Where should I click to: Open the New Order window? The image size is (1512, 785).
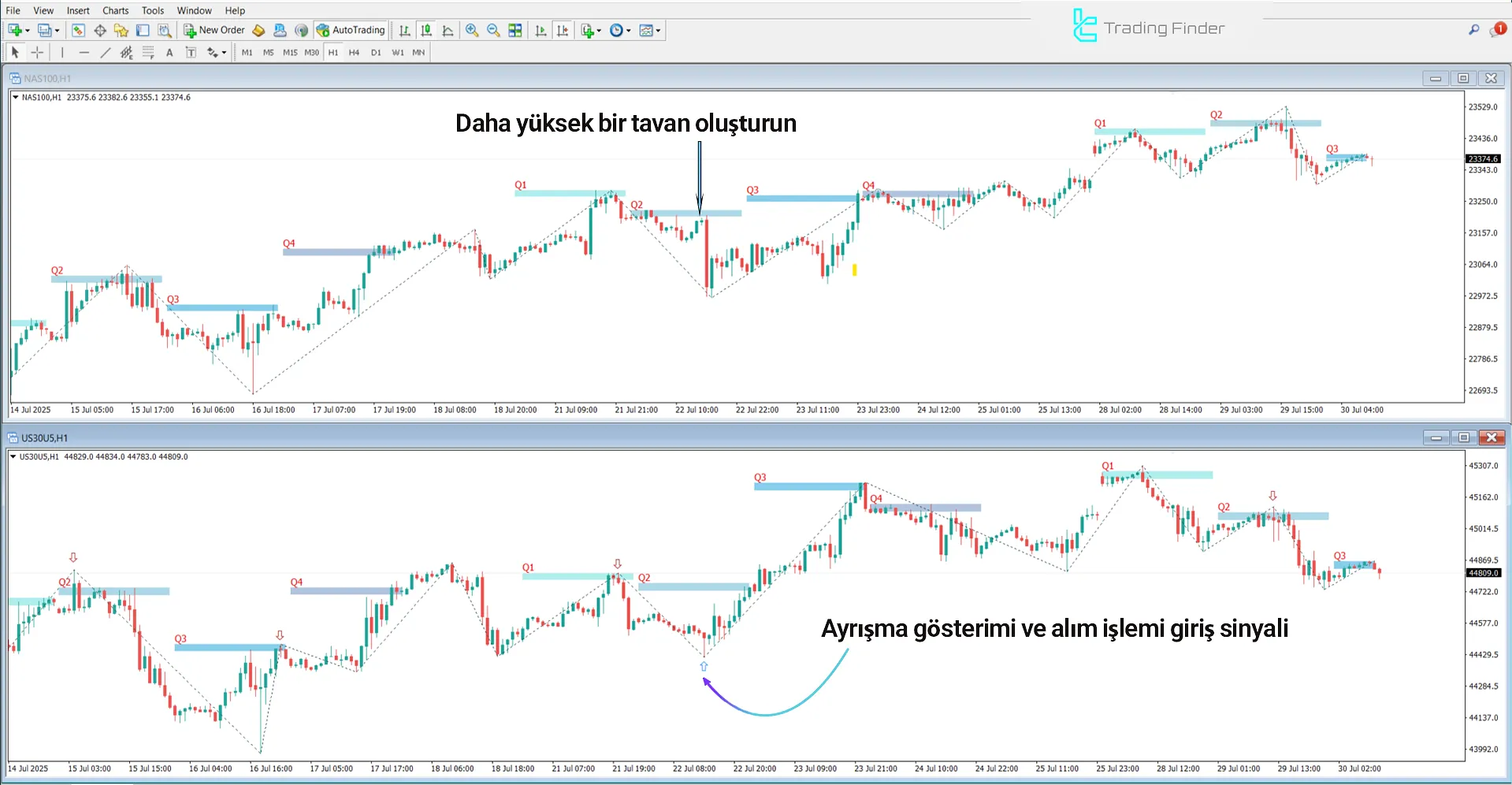pyautogui.click(x=216, y=30)
